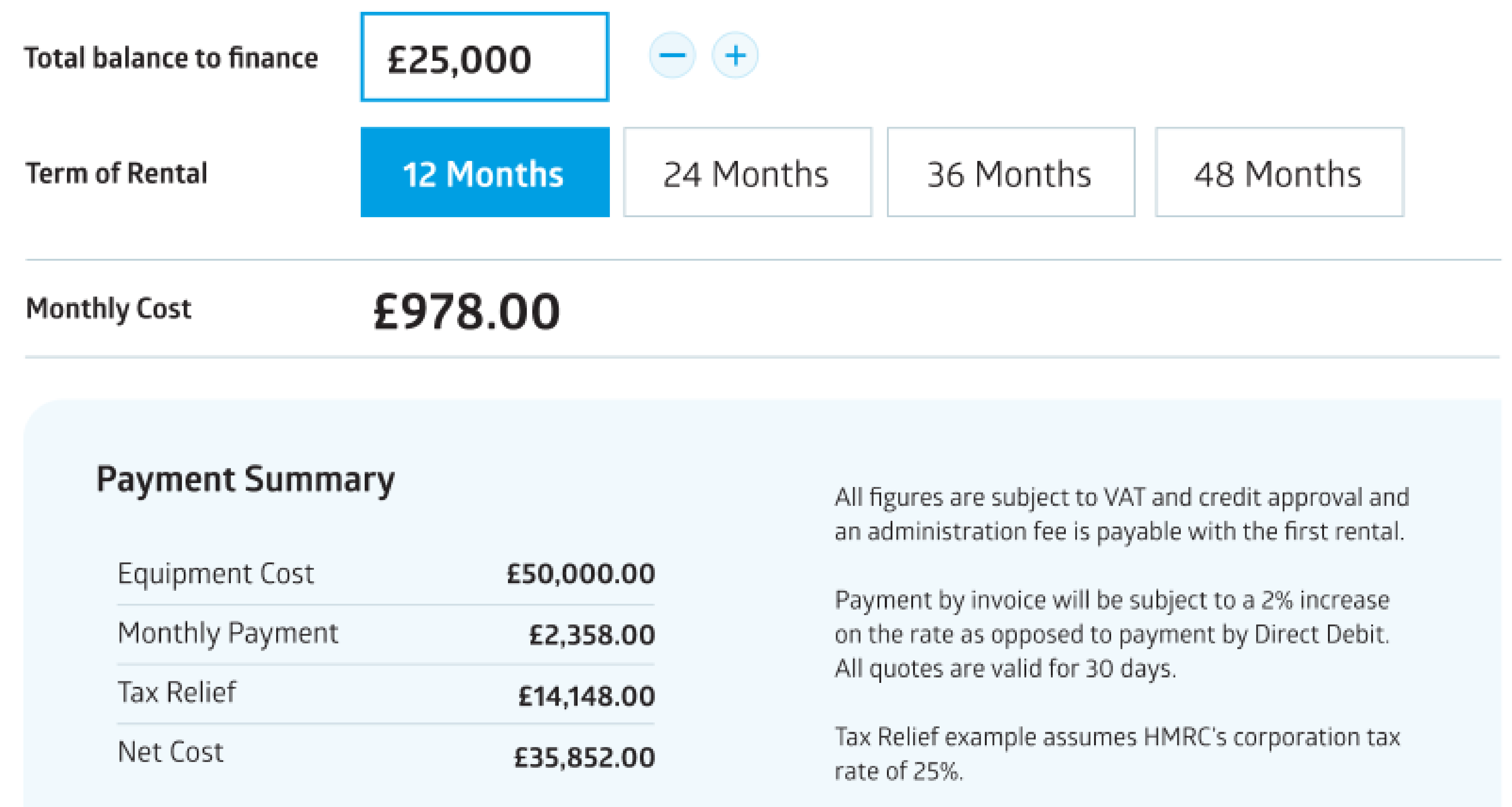
Task: Select the 12 Months rental term
Action: click(485, 172)
